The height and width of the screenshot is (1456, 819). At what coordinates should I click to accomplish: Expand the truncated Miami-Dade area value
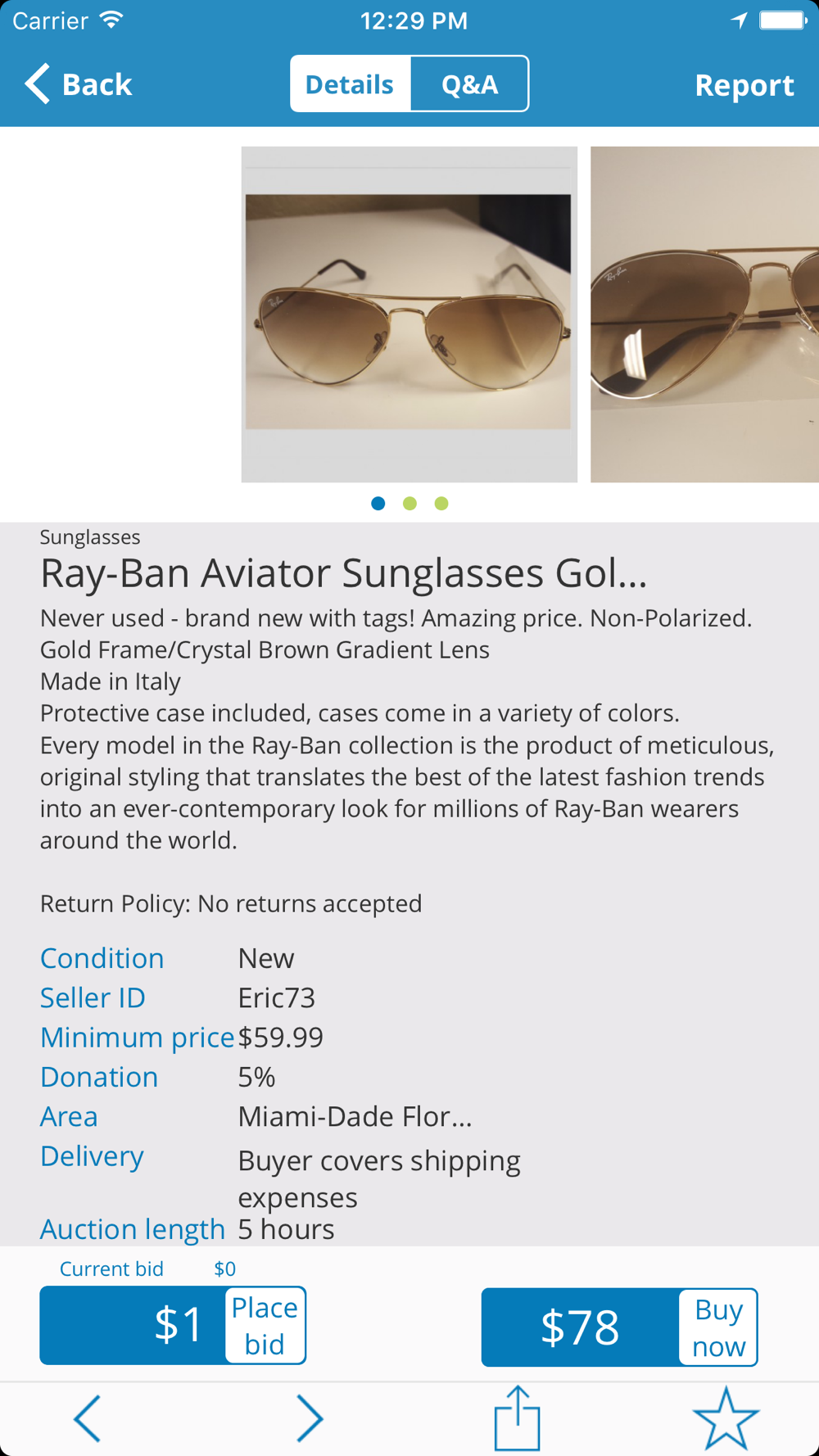click(x=355, y=1116)
